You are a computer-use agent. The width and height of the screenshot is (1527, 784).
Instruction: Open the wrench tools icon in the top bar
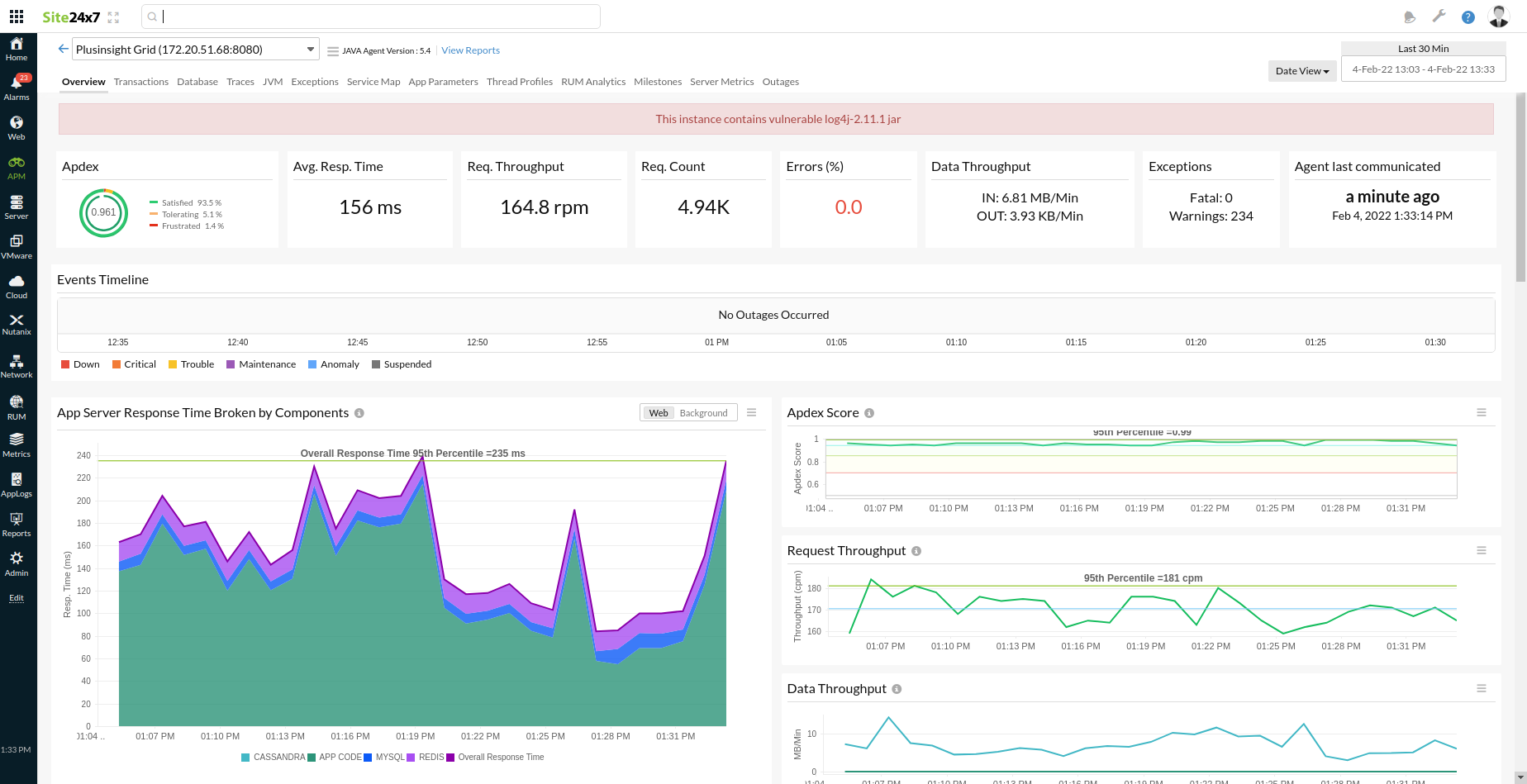pyautogui.click(x=1439, y=16)
